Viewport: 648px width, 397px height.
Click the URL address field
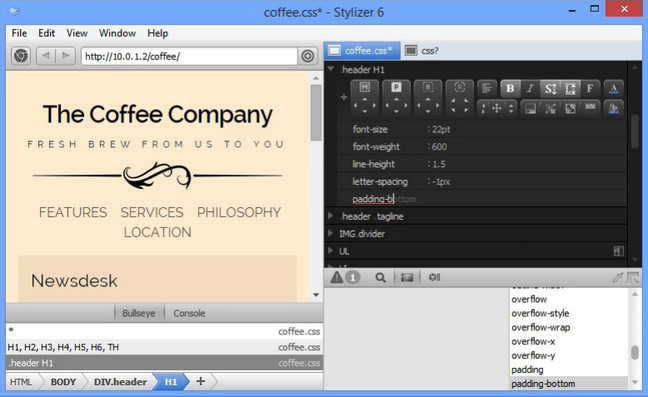click(x=189, y=56)
